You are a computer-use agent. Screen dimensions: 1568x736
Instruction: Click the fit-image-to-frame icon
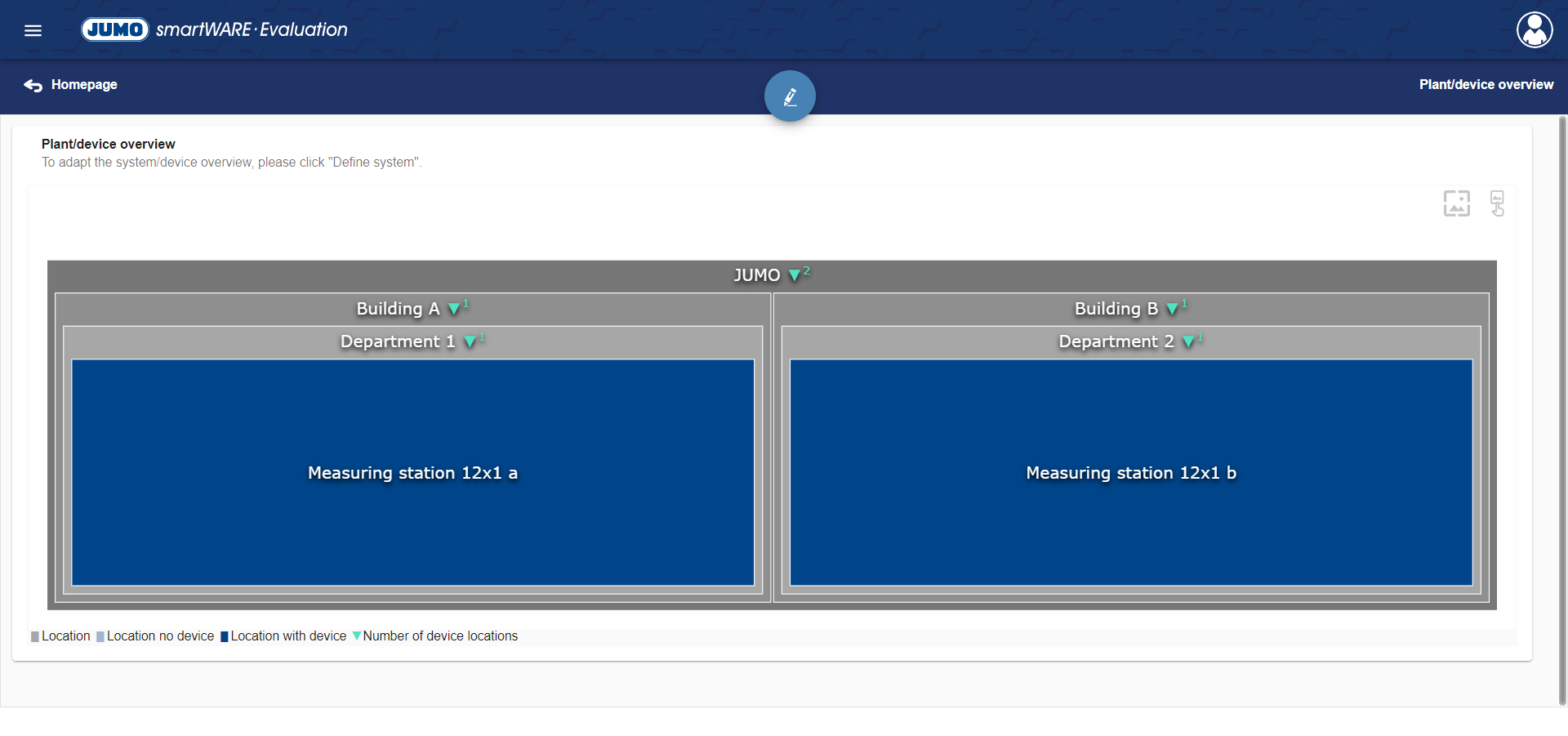click(1456, 203)
